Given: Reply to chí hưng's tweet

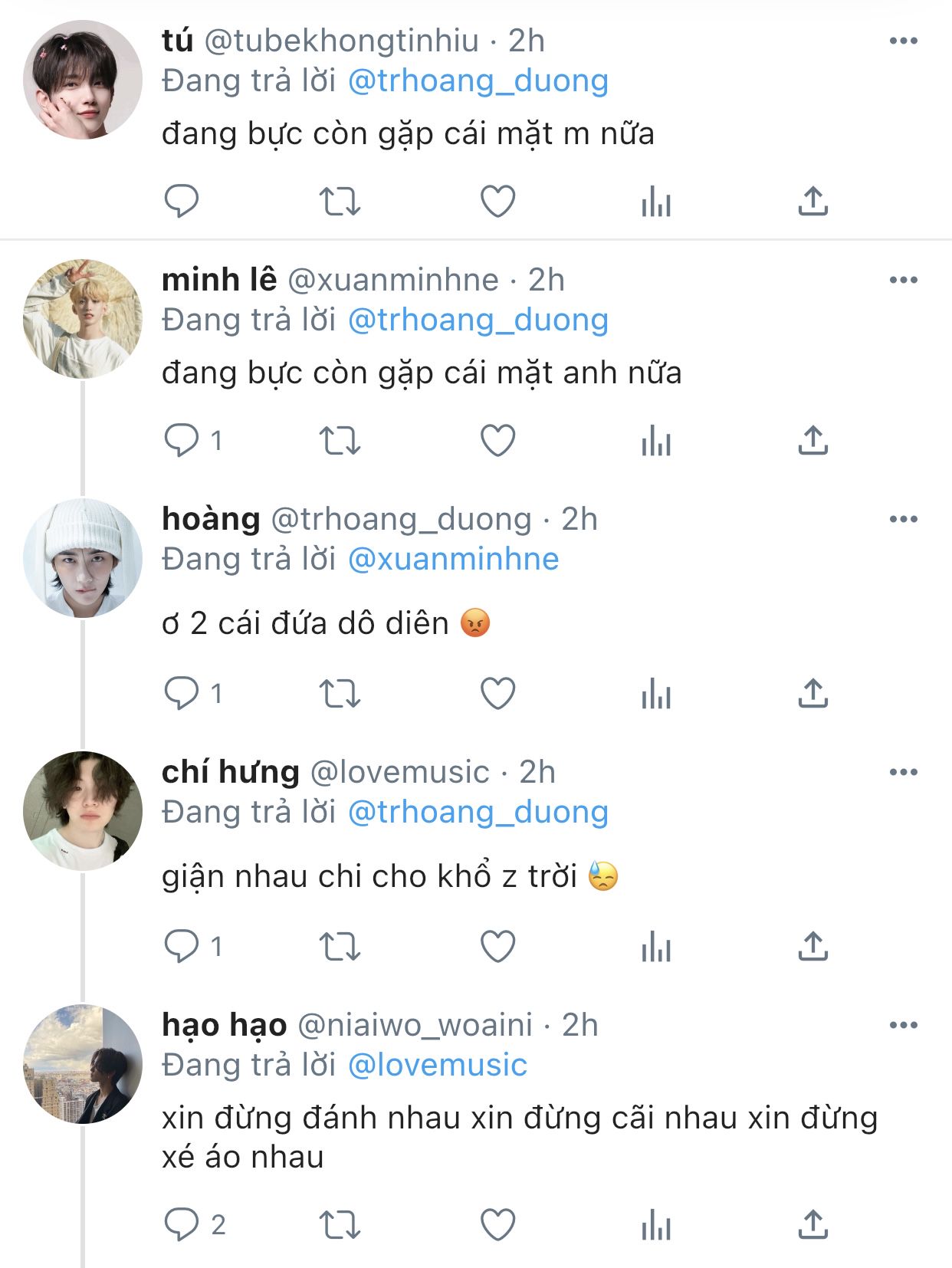Looking at the screenshot, I should (x=182, y=947).
